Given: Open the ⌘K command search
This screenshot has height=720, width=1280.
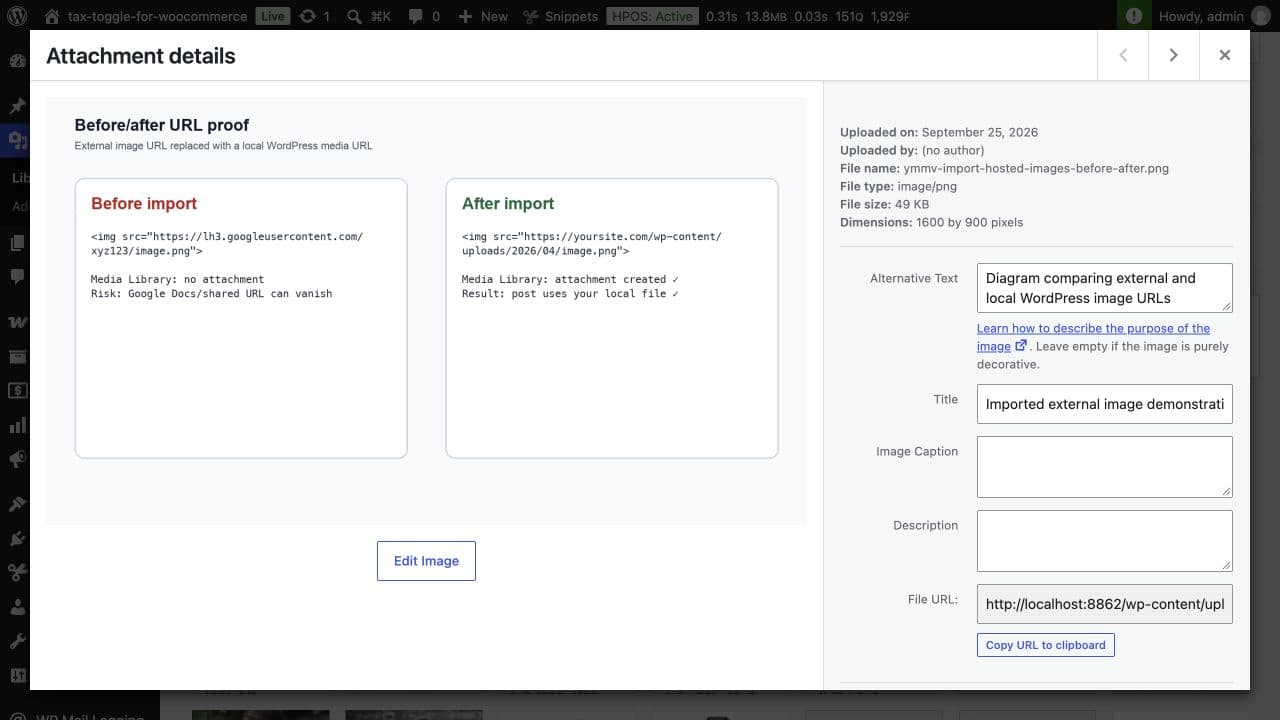Looking at the screenshot, I should coord(369,16).
